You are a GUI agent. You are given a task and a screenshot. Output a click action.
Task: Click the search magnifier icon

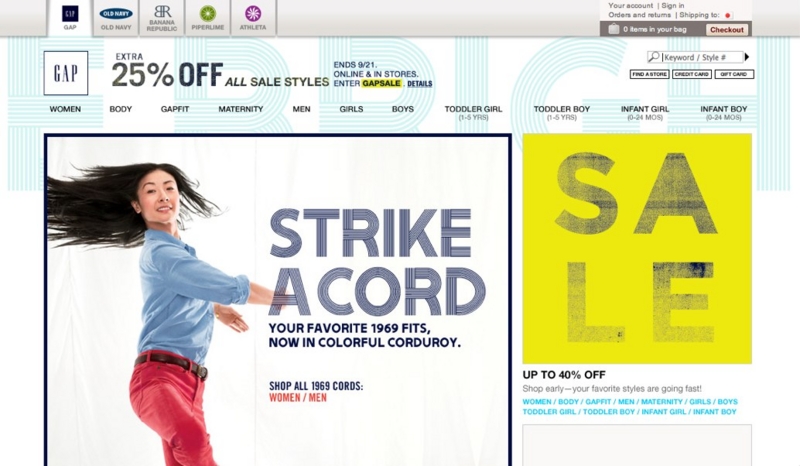click(654, 57)
